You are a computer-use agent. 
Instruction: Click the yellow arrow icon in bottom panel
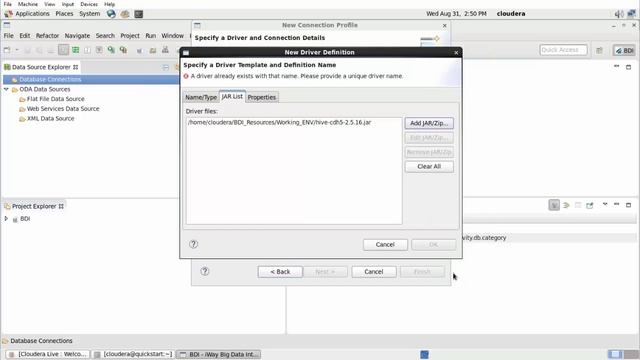[x=566, y=205]
